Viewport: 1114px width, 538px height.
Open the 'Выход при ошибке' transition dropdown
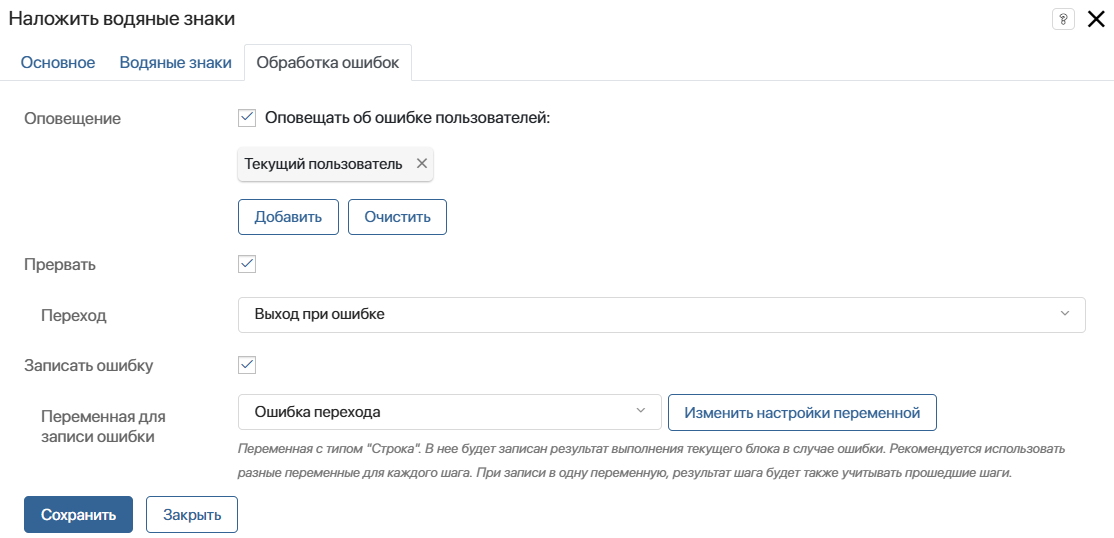pyautogui.click(x=661, y=314)
